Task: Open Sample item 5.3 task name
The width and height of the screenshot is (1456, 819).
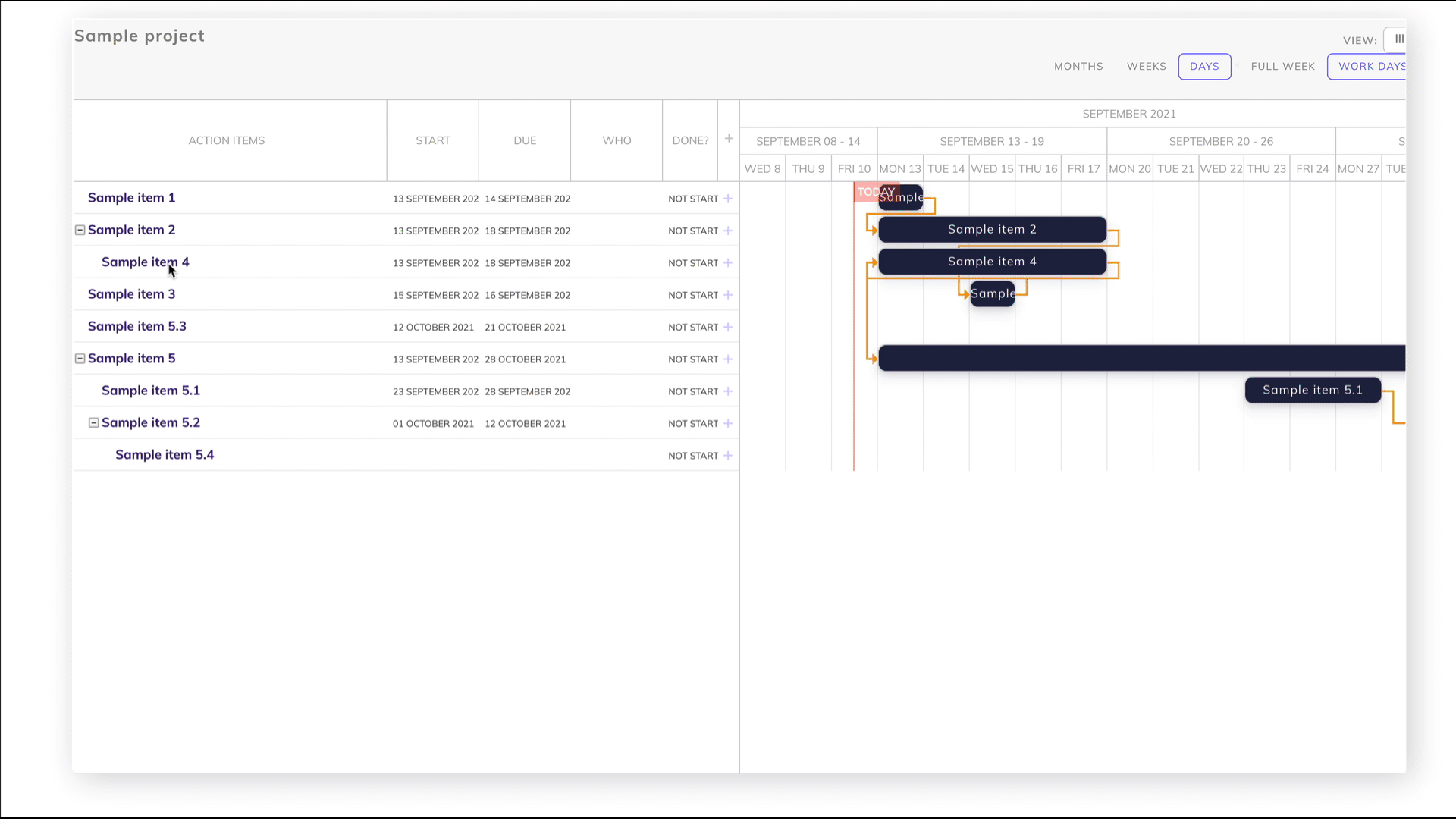Action: click(137, 326)
